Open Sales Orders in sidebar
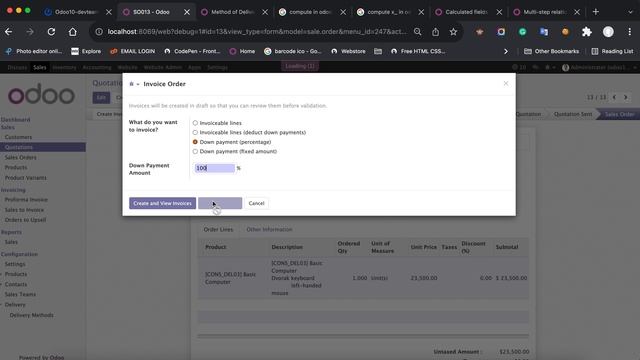 pyautogui.click(x=20, y=157)
